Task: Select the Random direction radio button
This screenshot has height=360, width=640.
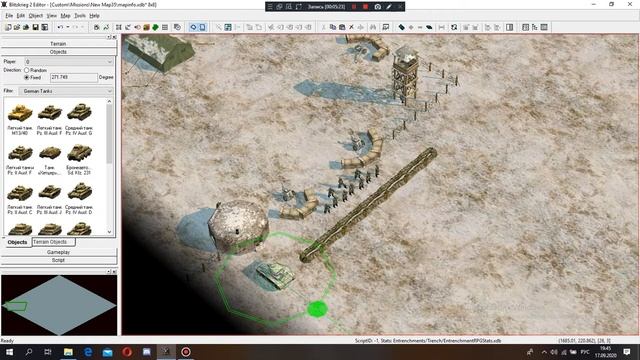Action: (x=27, y=70)
